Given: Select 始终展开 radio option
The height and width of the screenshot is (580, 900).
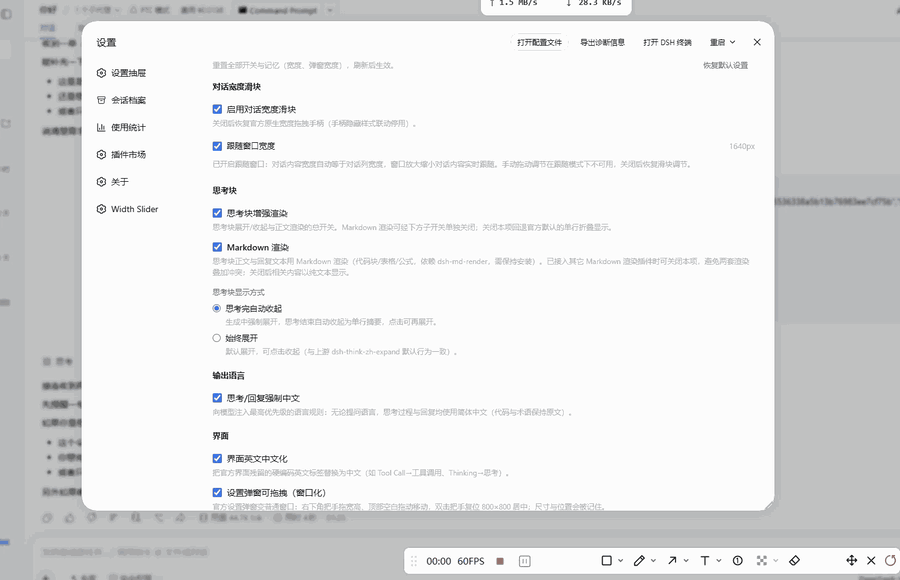Looking at the screenshot, I should [x=216, y=338].
